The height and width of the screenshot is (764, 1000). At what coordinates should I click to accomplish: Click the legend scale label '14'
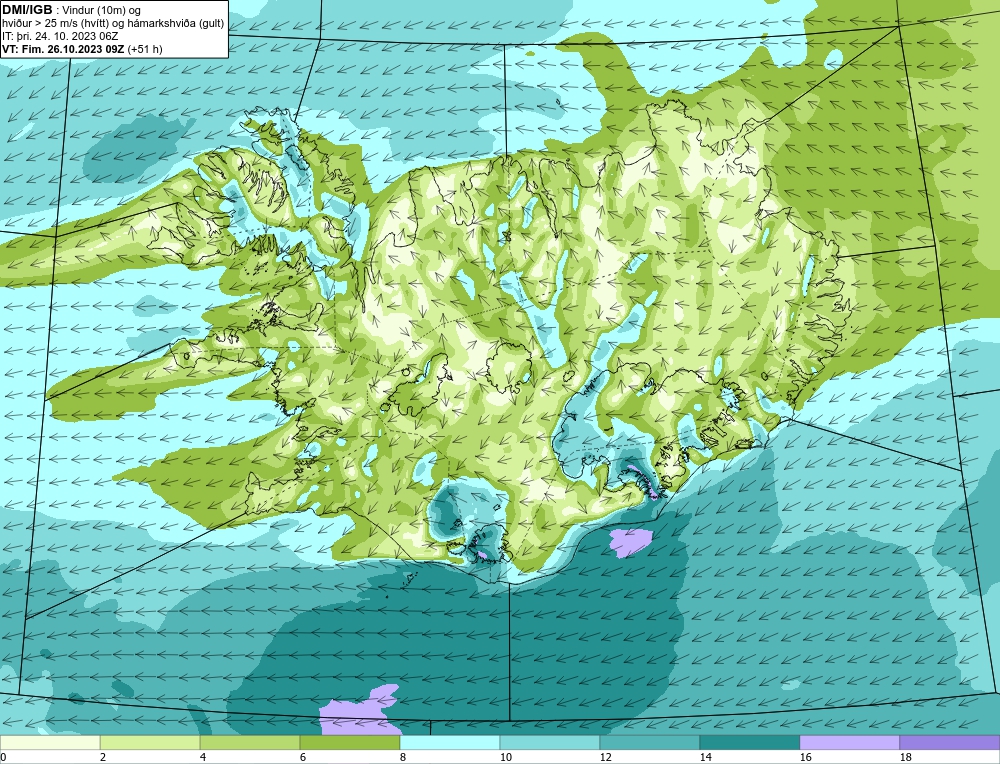[705, 757]
